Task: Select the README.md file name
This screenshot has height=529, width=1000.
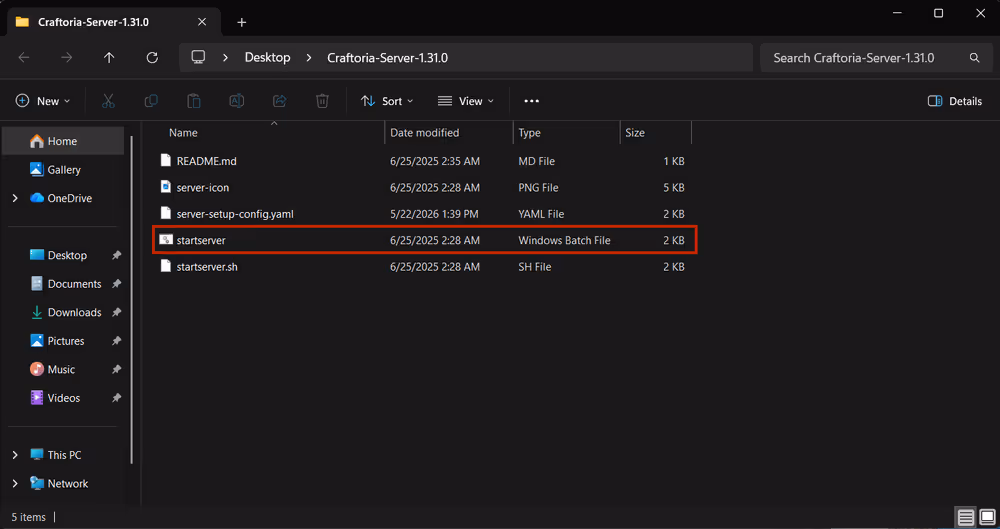Action: point(207,161)
